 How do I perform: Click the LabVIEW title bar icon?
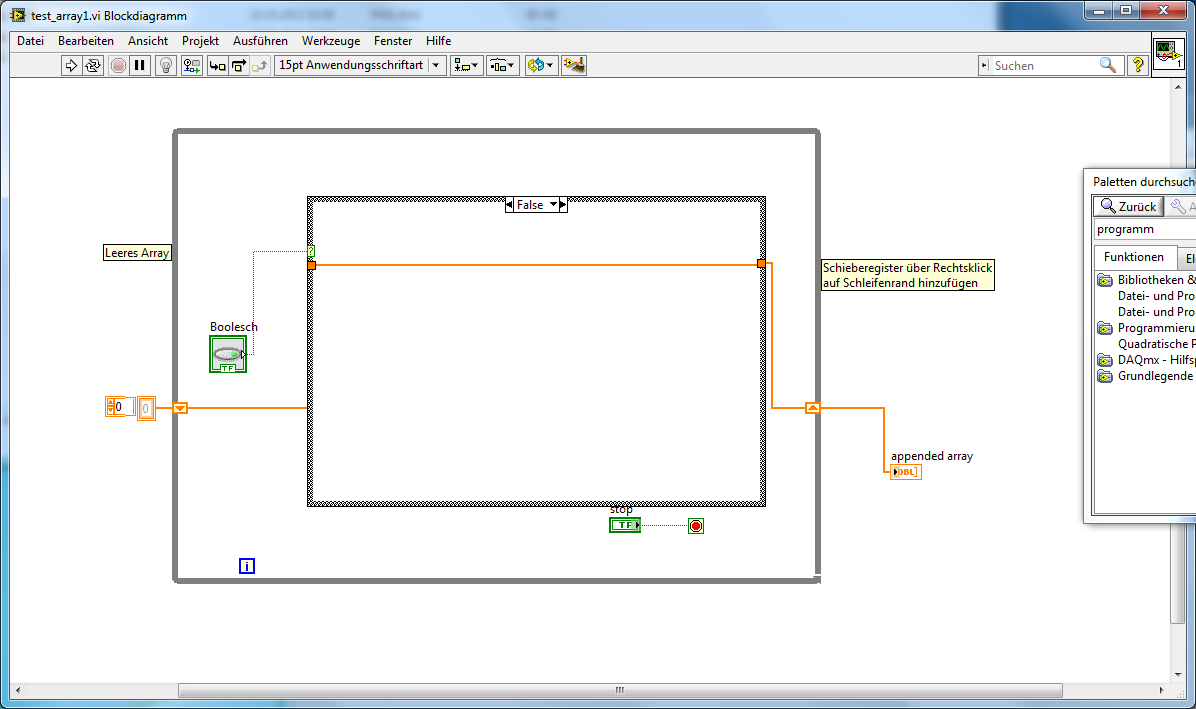click(x=18, y=15)
